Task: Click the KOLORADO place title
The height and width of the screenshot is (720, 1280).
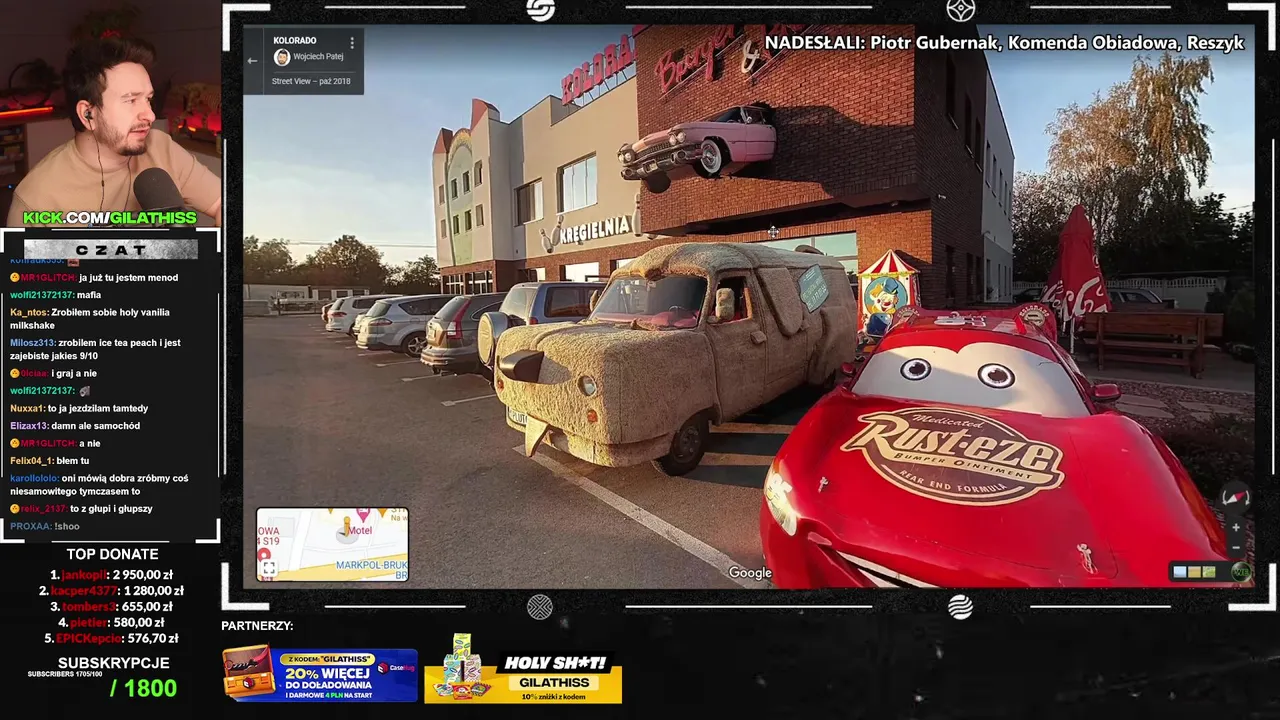Action: (295, 41)
